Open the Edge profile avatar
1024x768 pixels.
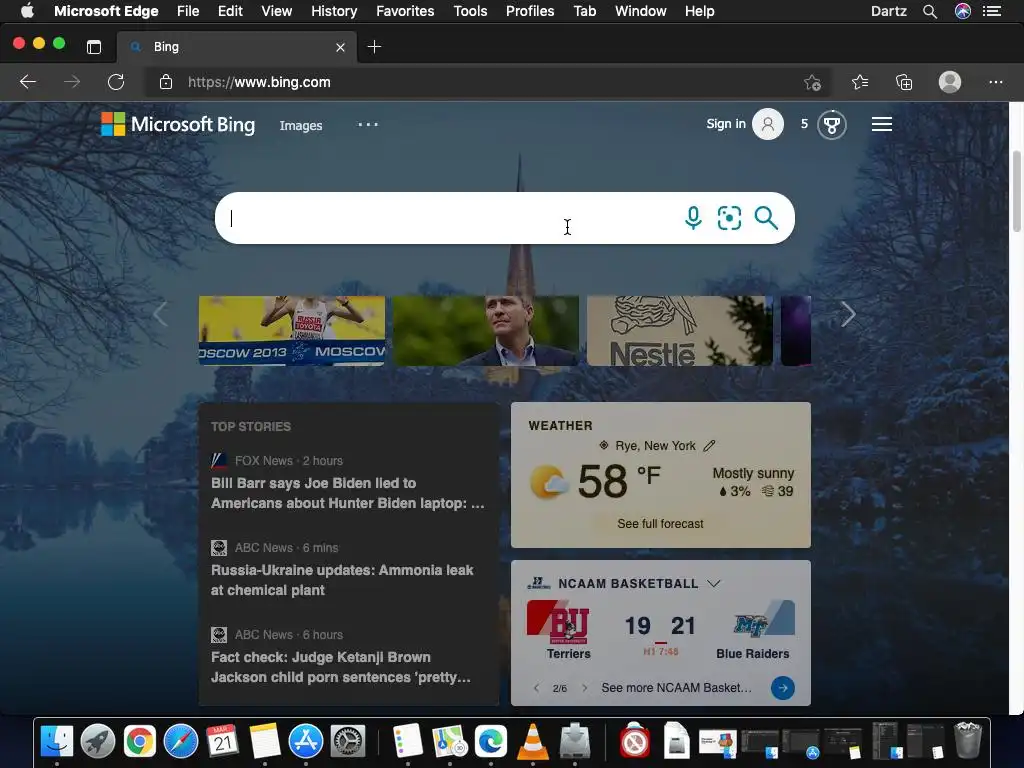pos(950,82)
